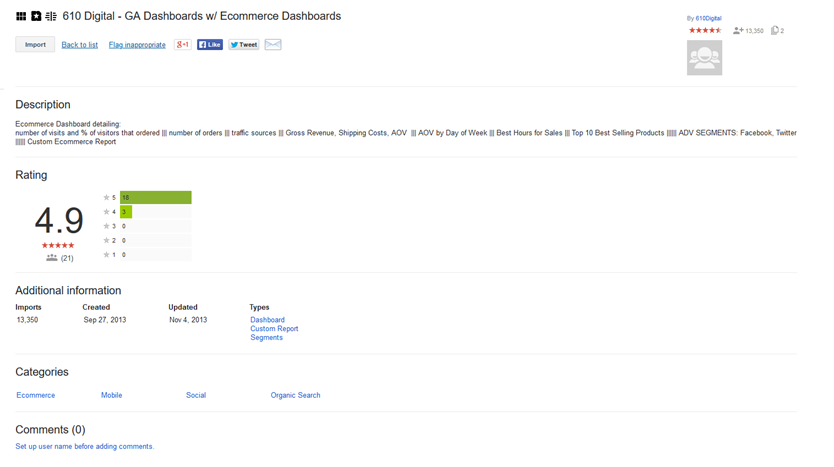Open the Dashboard type link
834x467 pixels.
point(267,320)
